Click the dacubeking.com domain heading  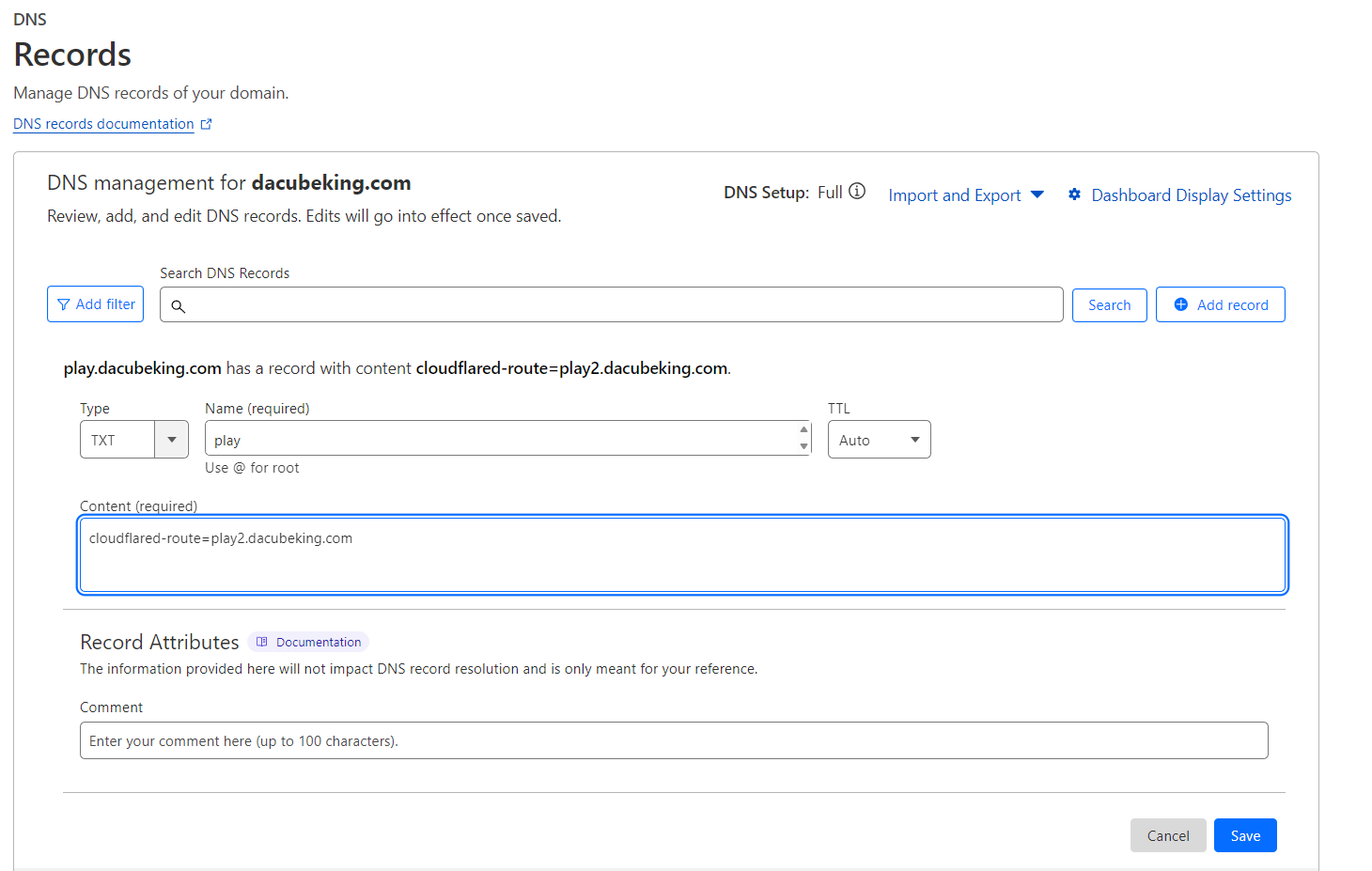click(x=332, y=182)
